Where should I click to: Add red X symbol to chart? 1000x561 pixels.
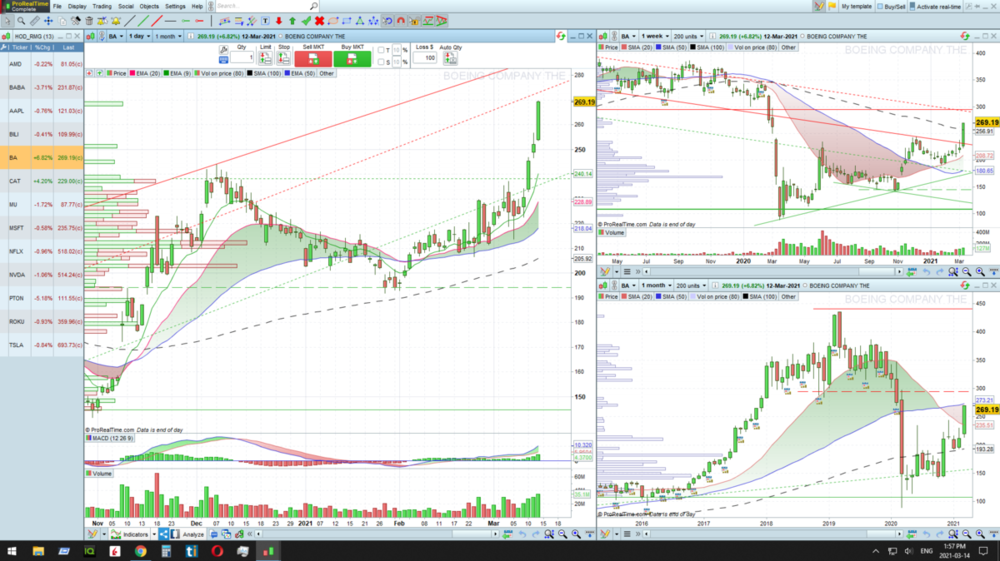[320, 21]
